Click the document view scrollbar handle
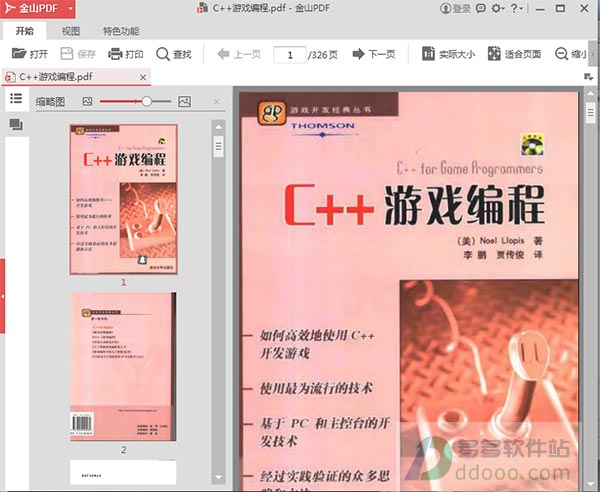The image size is (600, 492). [x=590, y=113]
